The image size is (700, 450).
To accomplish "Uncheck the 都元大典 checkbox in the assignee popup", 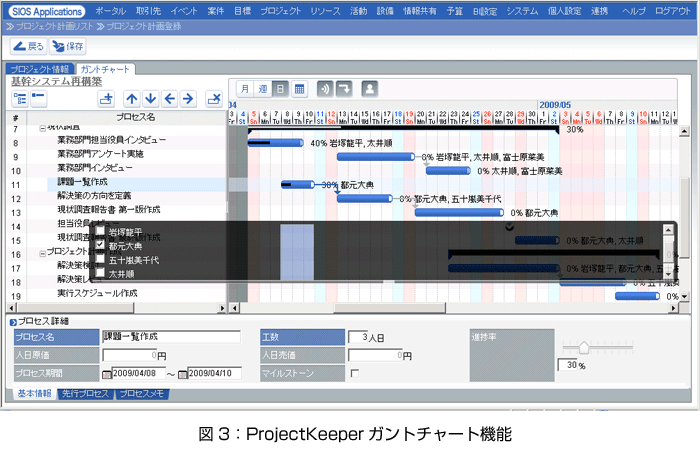I will 100,245.
